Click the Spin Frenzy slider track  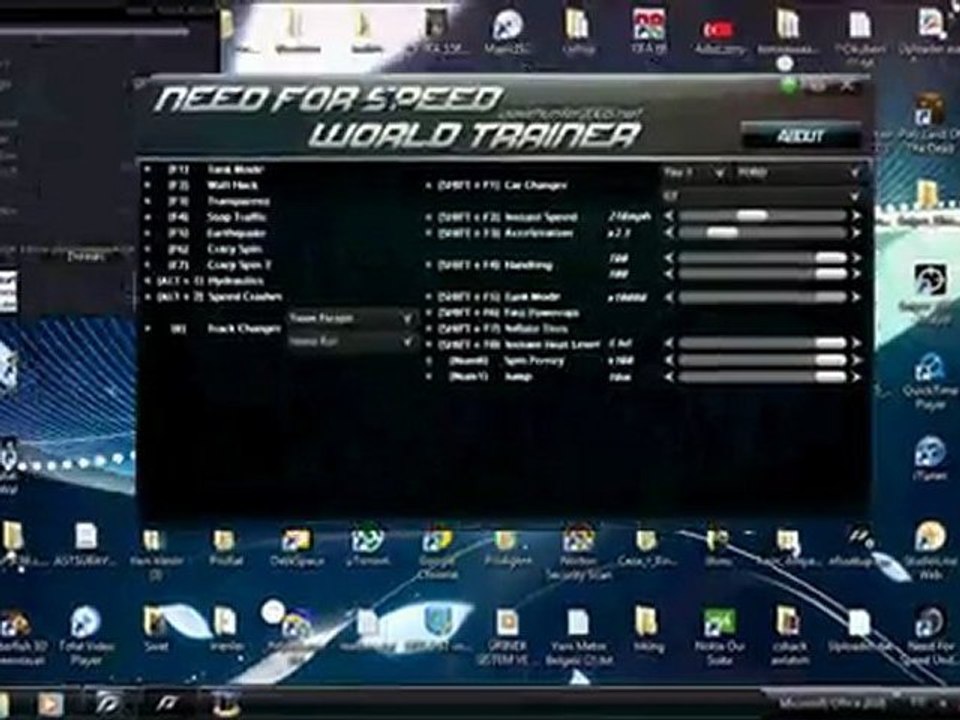tap(762, 361)
